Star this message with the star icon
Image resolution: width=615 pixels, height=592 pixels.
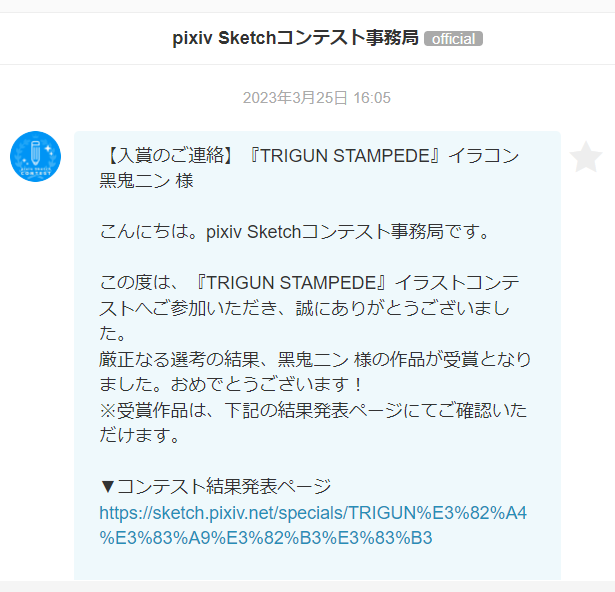pyautogui.click(x=586, y=157)
